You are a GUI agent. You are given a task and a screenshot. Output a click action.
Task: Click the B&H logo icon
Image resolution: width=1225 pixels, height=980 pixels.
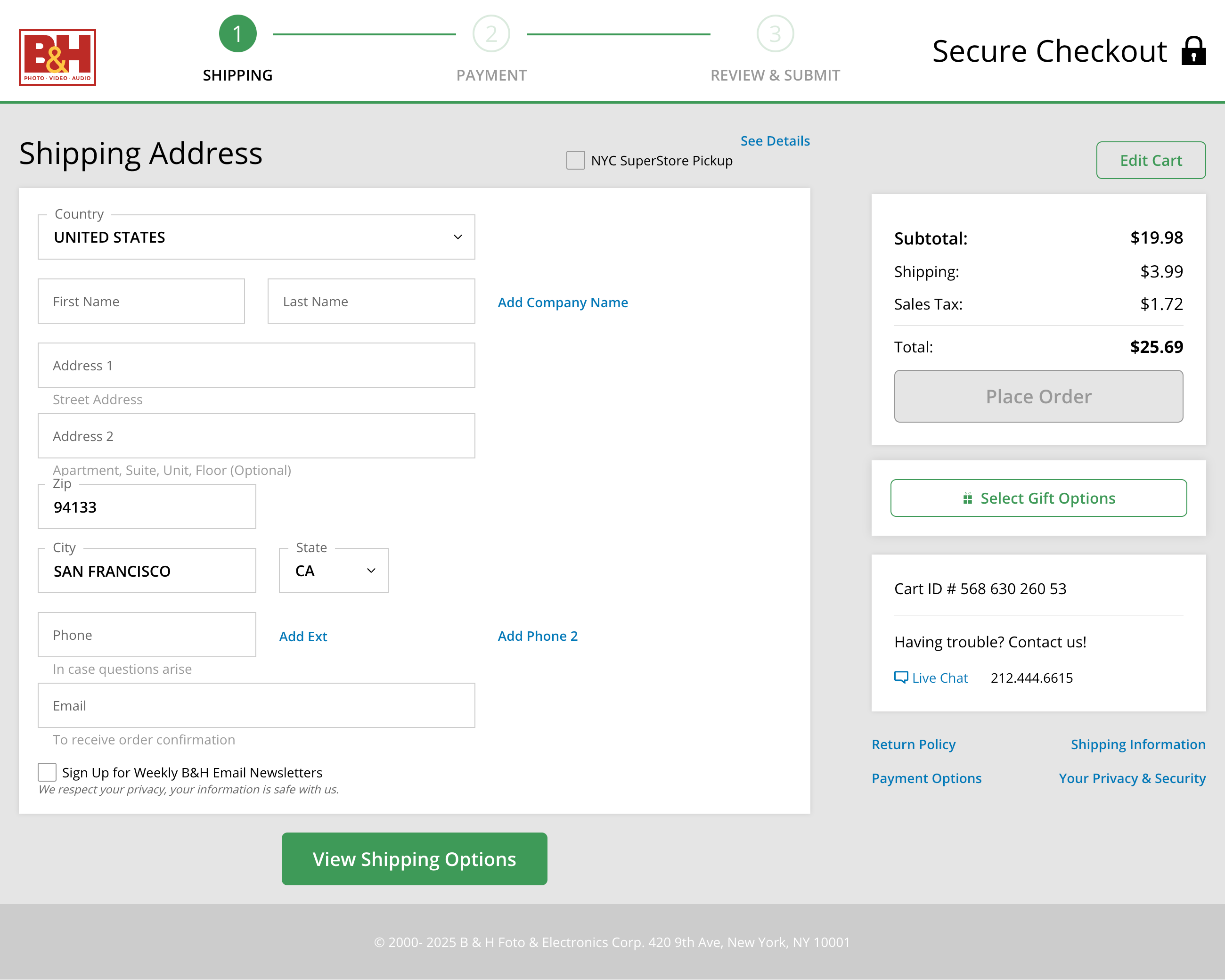tap(57, 57)
